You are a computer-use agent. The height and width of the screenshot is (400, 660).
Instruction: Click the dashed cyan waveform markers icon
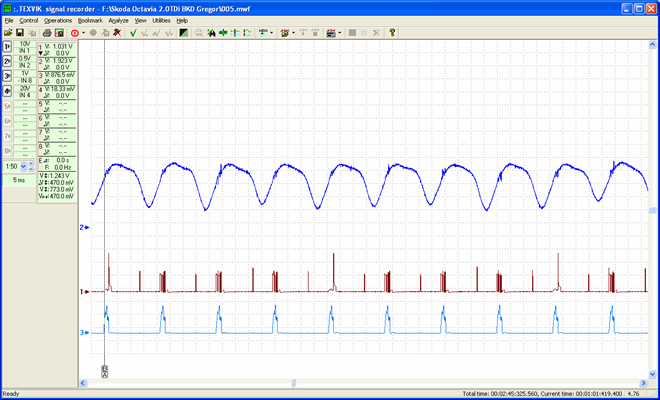248,33
